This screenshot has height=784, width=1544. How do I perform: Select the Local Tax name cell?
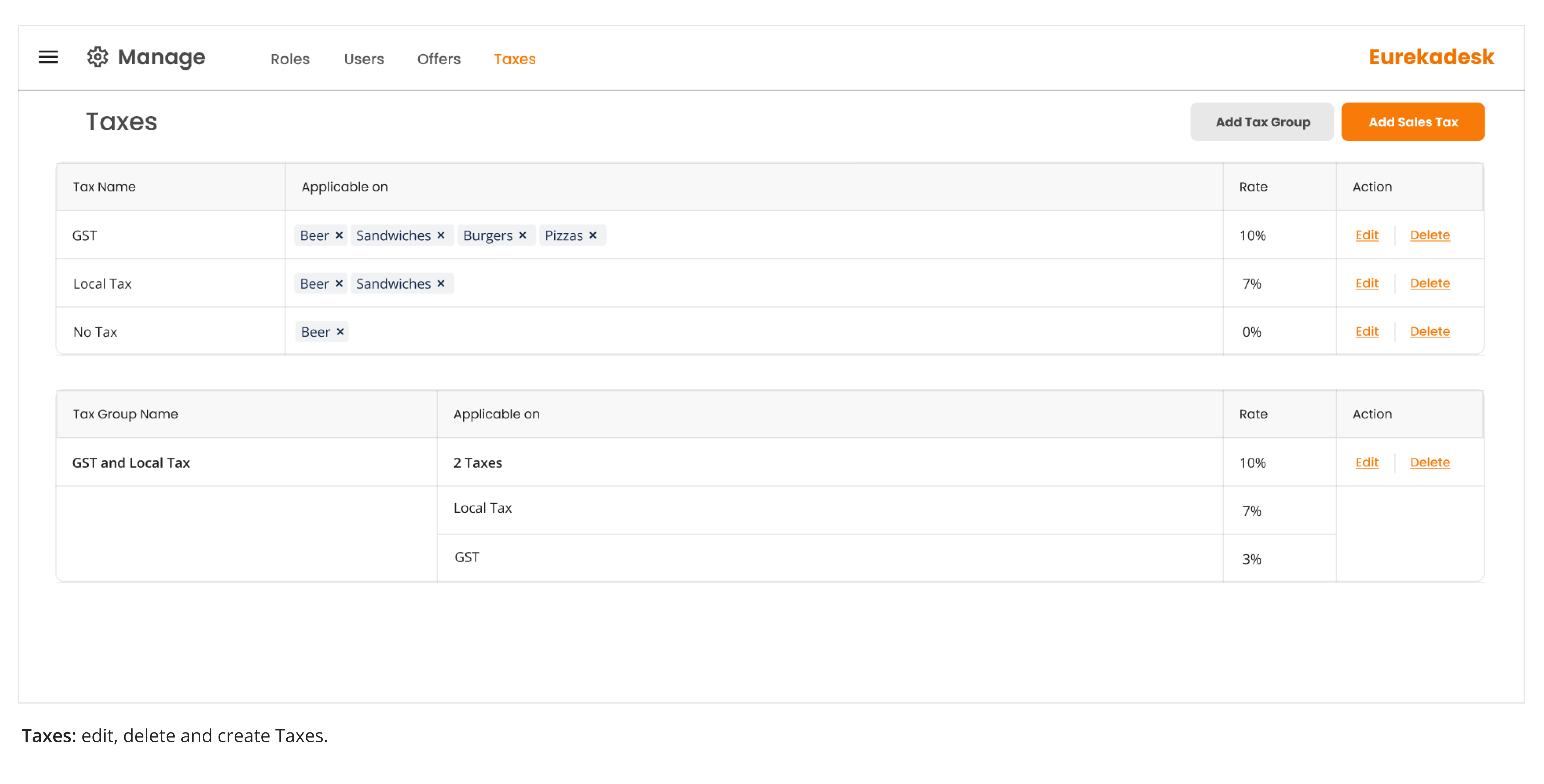(x=171, y=283)
